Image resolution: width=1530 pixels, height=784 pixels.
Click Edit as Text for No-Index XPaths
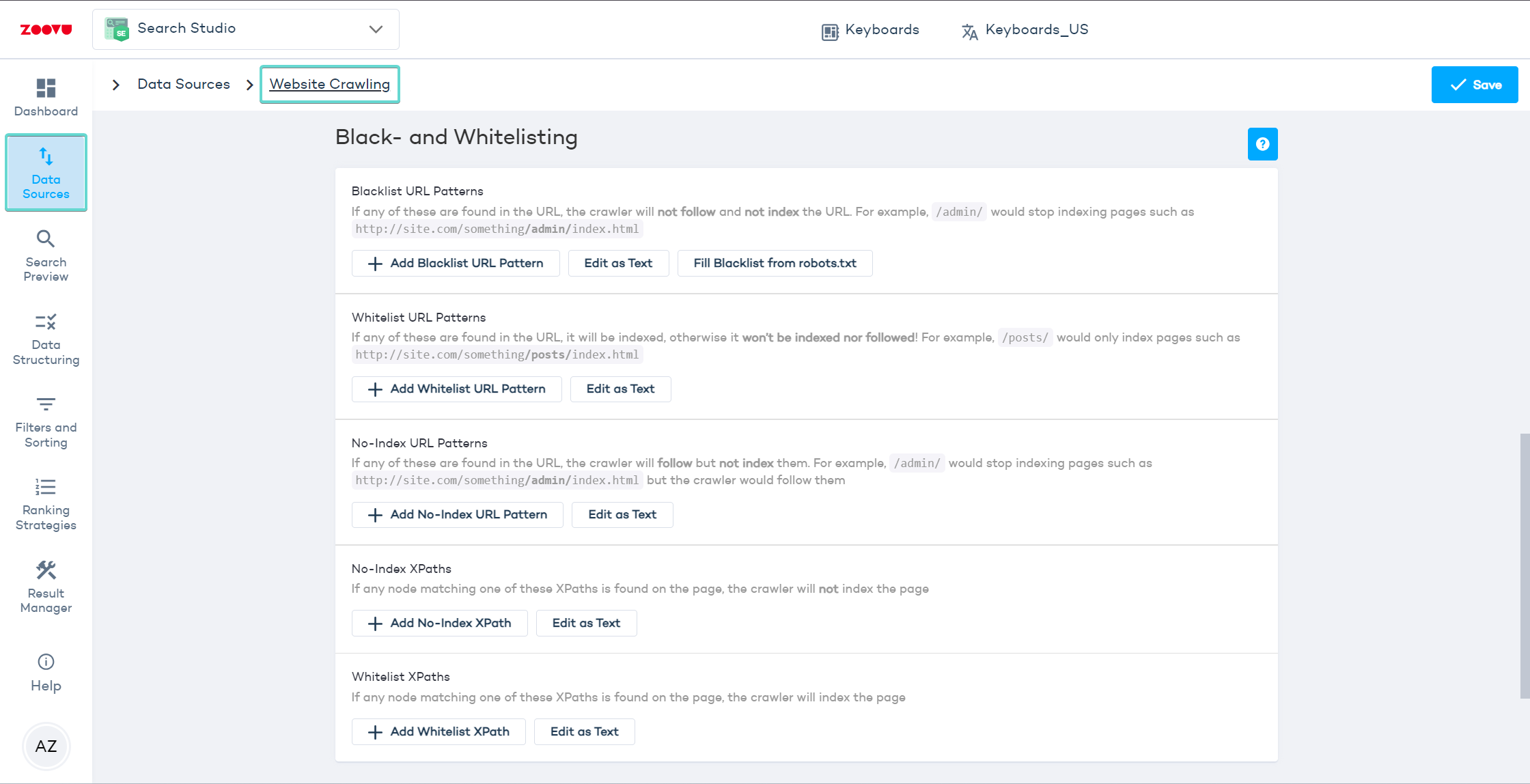tap(586, 623)
